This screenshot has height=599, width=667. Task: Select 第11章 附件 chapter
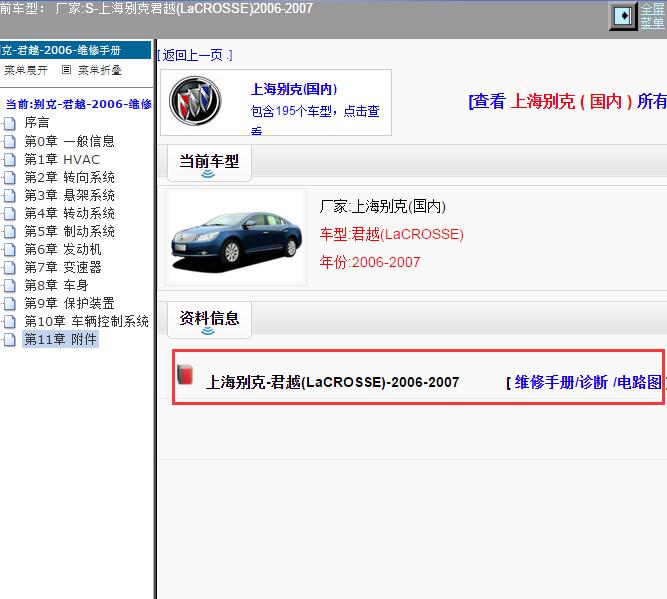[60, 339]
